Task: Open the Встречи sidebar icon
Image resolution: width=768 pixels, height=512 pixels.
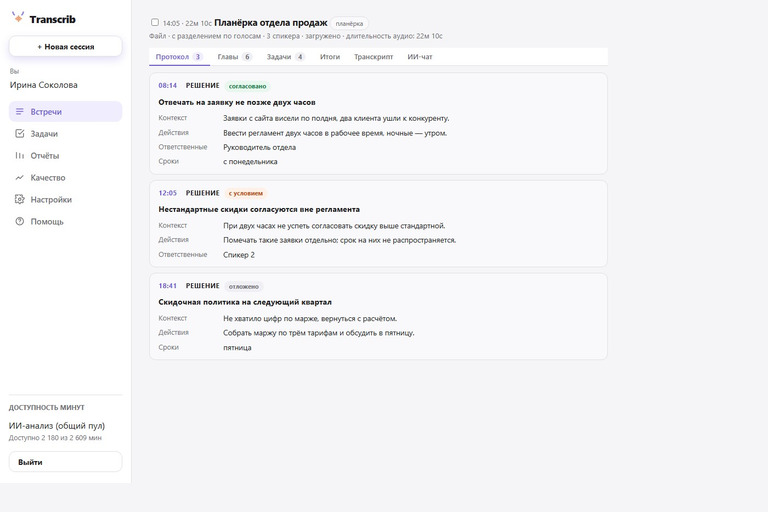Action: [20, 112]
